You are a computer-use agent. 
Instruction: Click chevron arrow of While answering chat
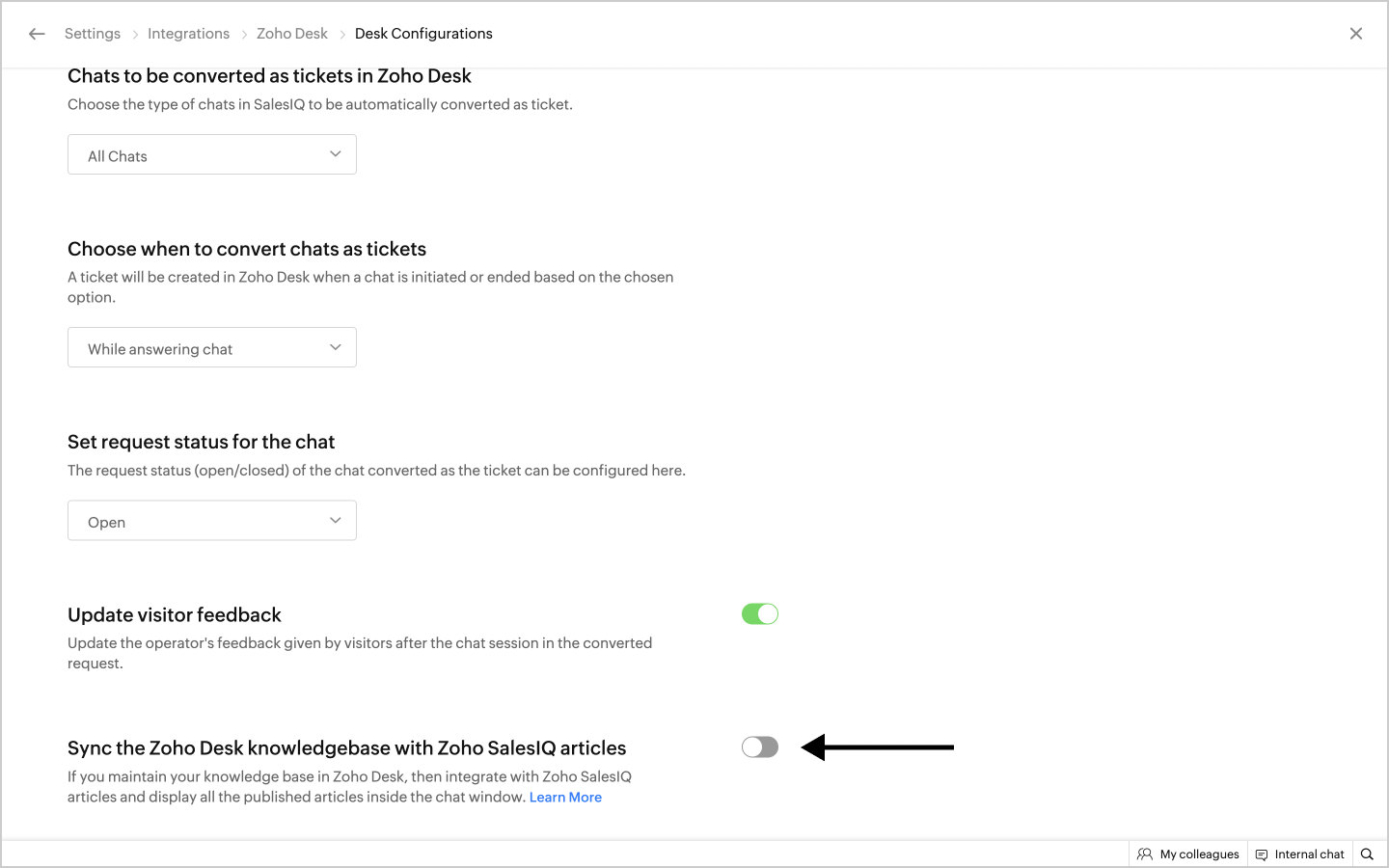coord(335,347)
